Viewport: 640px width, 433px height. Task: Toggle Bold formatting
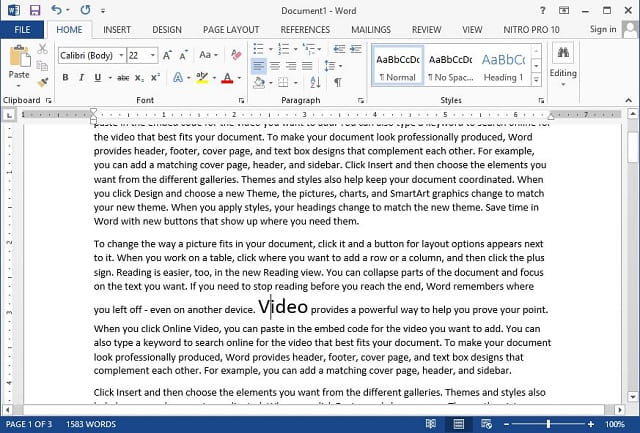(x=65, y=78)
